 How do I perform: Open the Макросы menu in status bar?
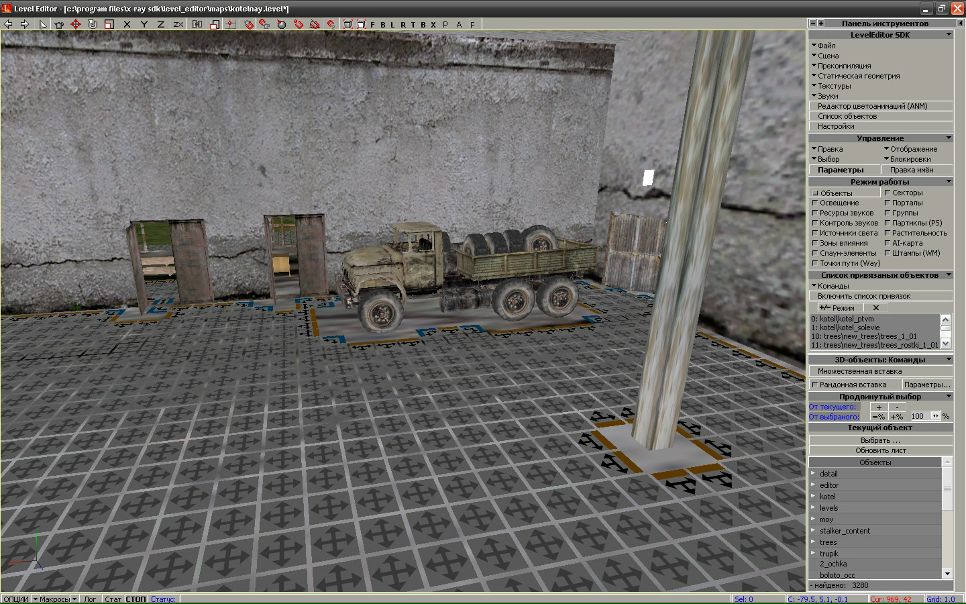coord(54,599)
